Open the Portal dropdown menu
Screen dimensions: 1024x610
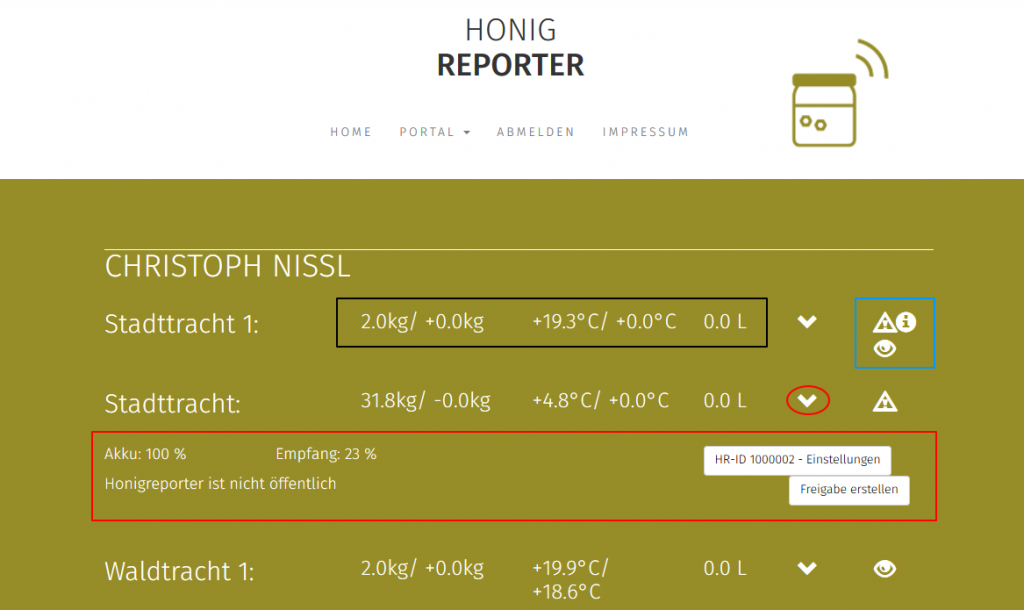pyautogui.click(x=434, y=132)
